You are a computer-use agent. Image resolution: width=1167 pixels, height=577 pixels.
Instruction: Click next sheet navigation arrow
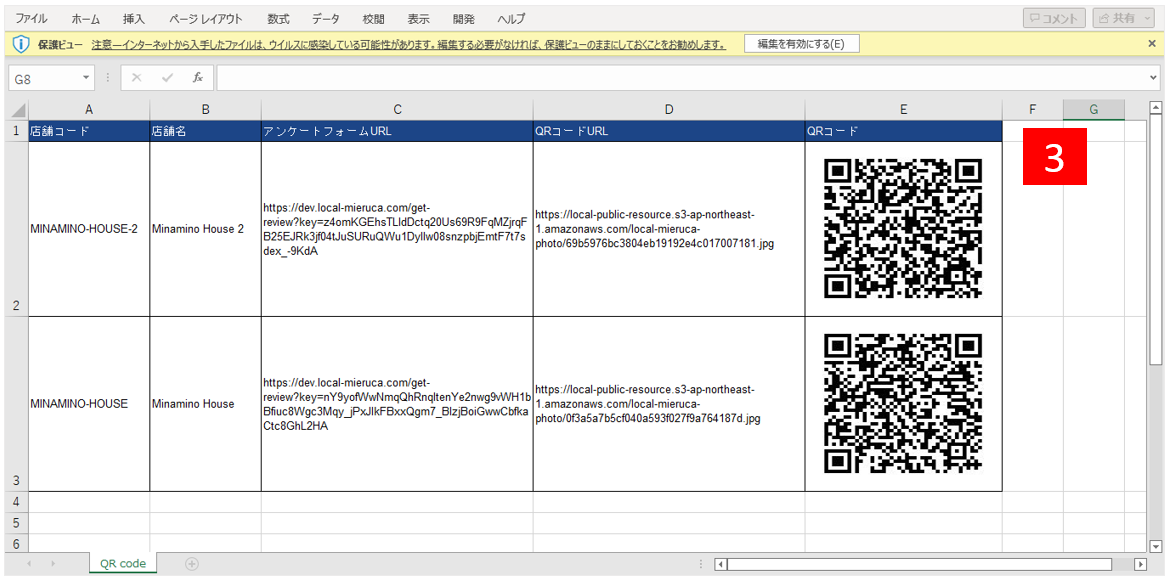pos(53,564)
